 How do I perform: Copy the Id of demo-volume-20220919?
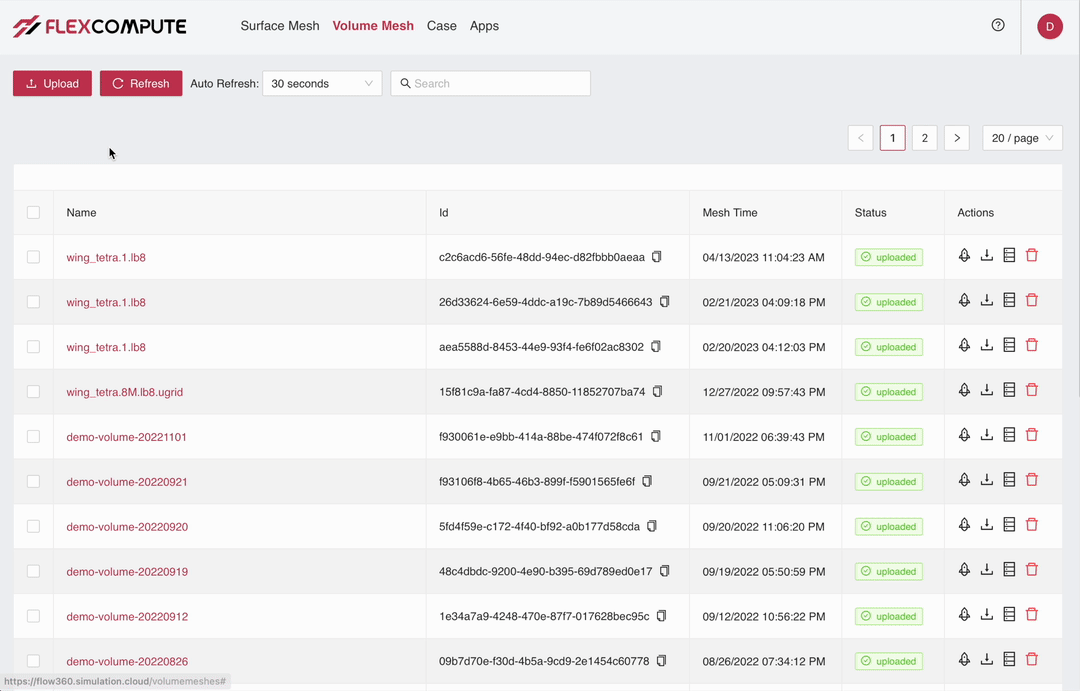(x=665, y=571)
